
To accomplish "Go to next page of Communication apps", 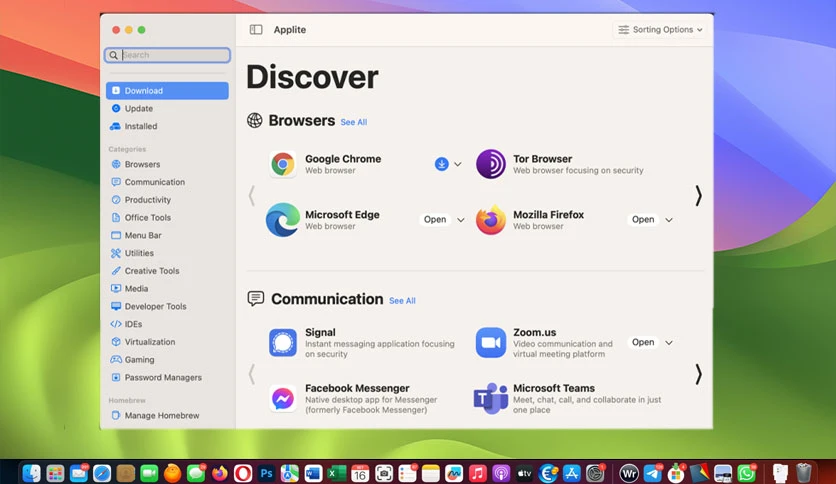I will pos(698,374).
